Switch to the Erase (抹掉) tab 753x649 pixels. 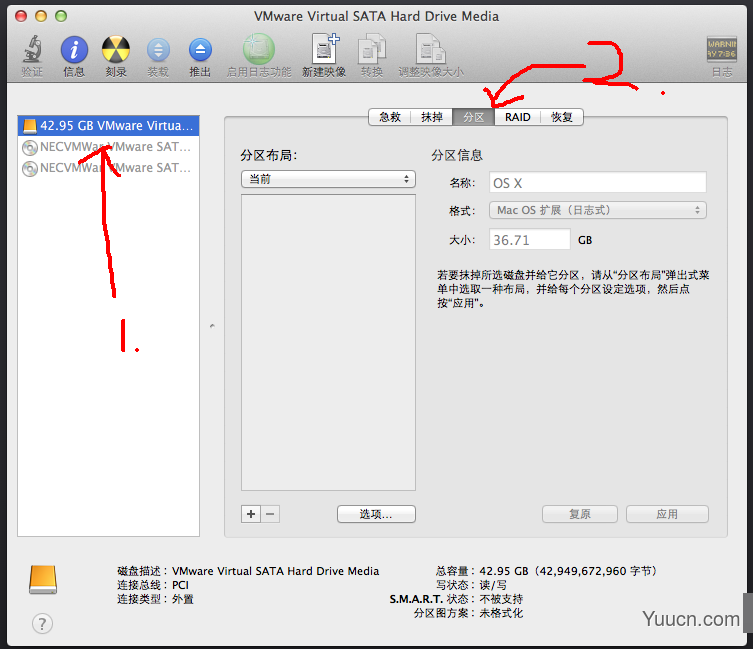pyautogui.click(x=432, y=117)
